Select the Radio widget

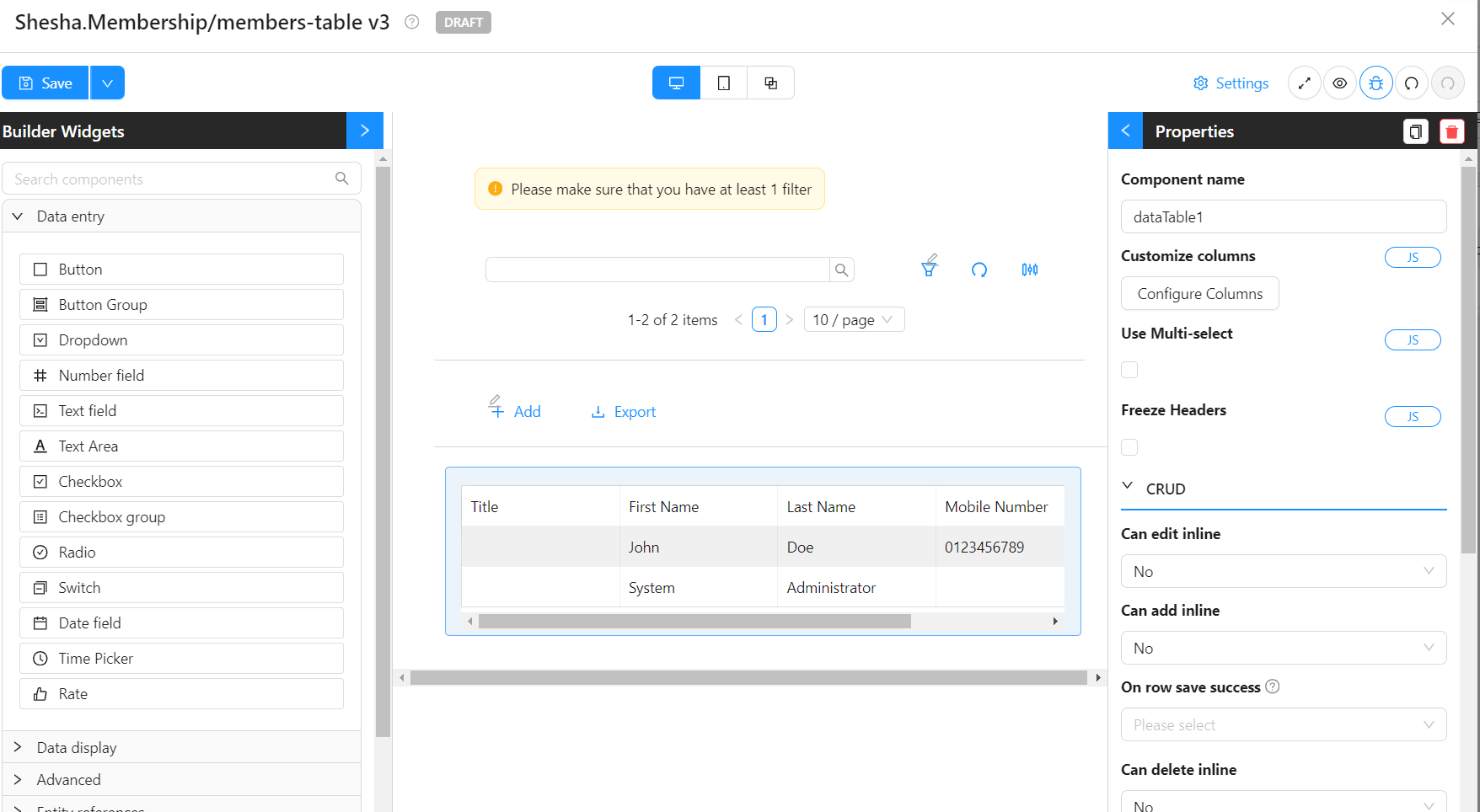181,553
